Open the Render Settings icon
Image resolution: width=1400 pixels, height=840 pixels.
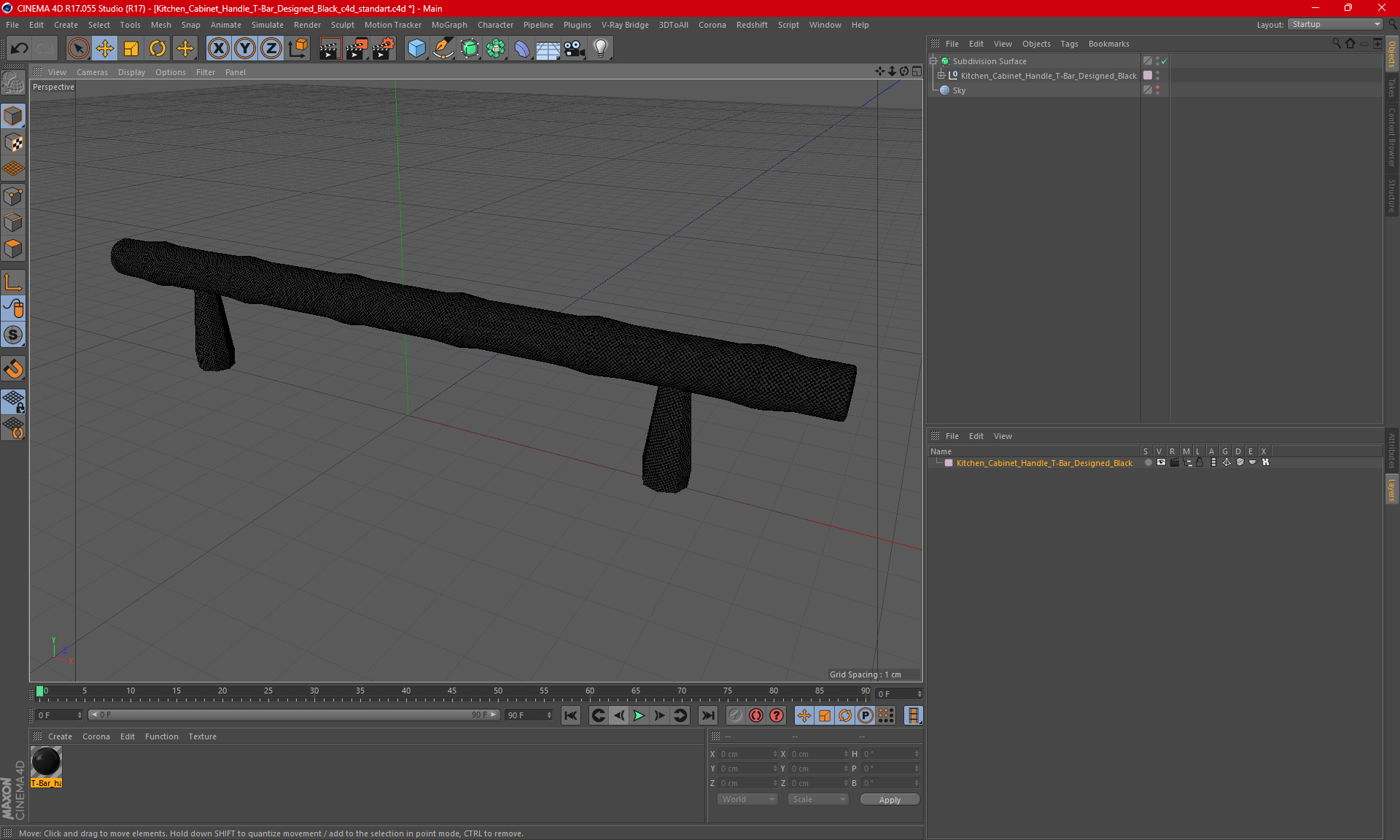[383, 48]
